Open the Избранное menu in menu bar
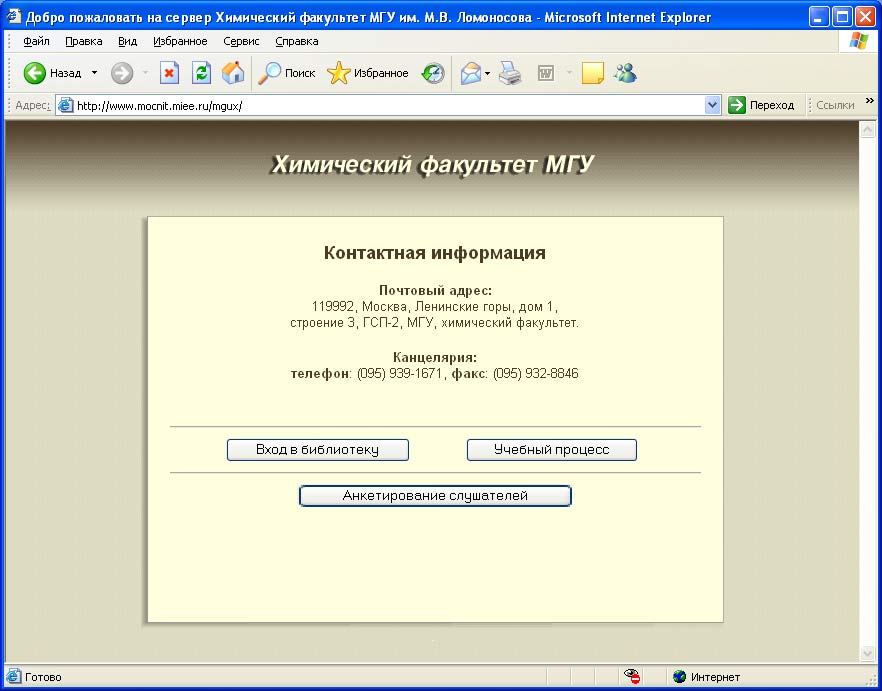 click(181, 41)
